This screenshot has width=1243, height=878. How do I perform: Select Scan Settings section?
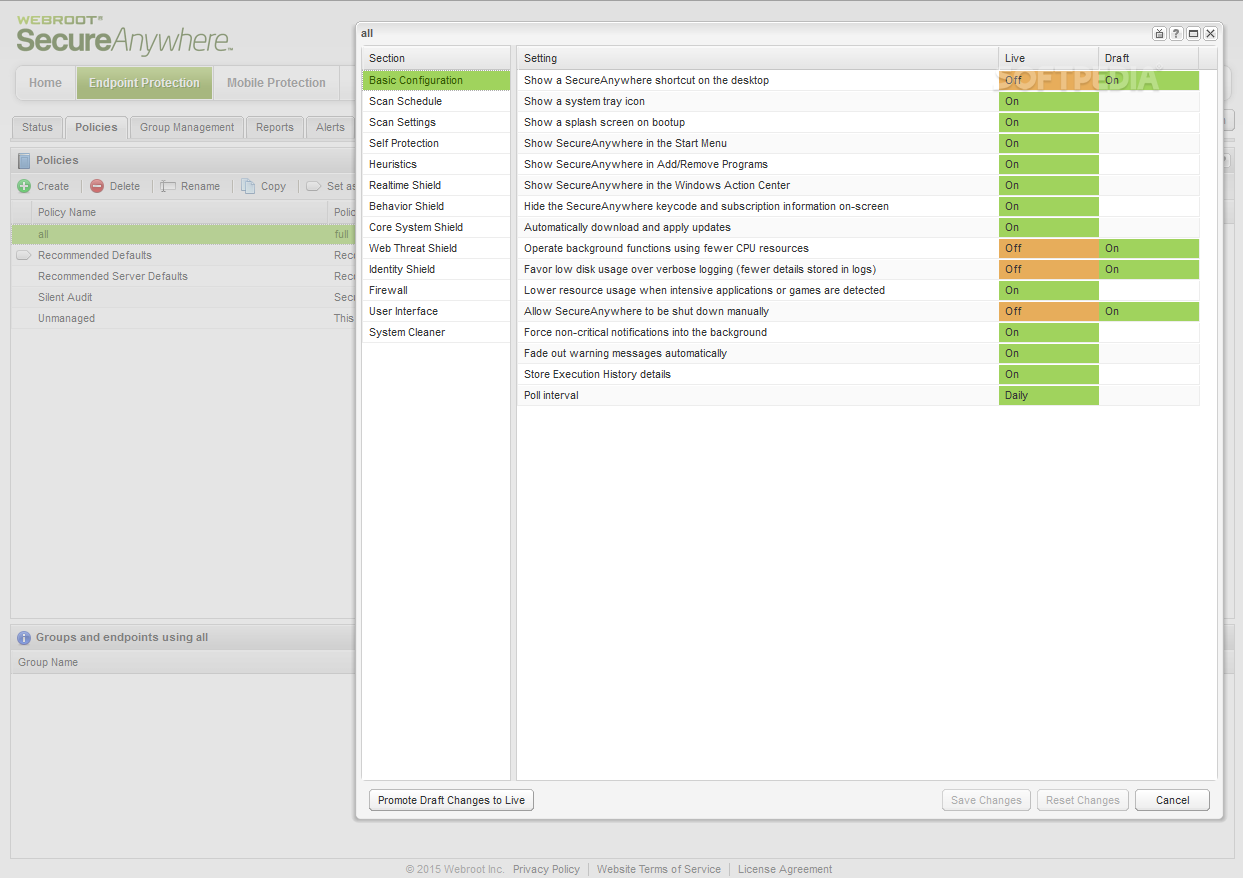436,122
